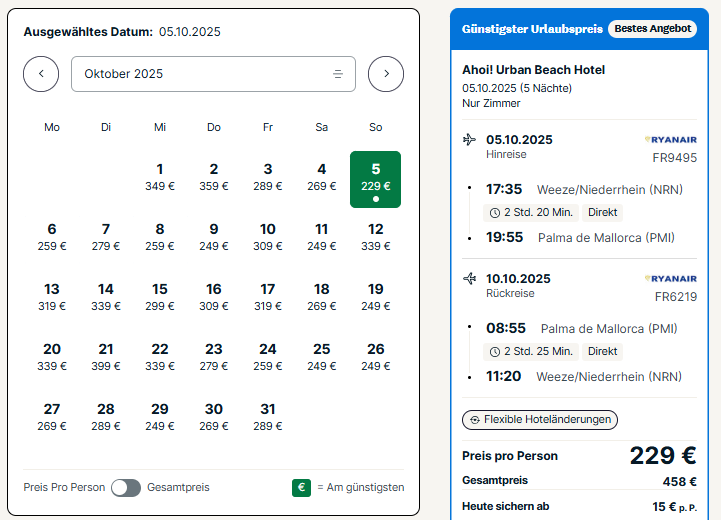
Task: Click the Ryanair logo for flight FR9495
Action: (x=671, y=140)
